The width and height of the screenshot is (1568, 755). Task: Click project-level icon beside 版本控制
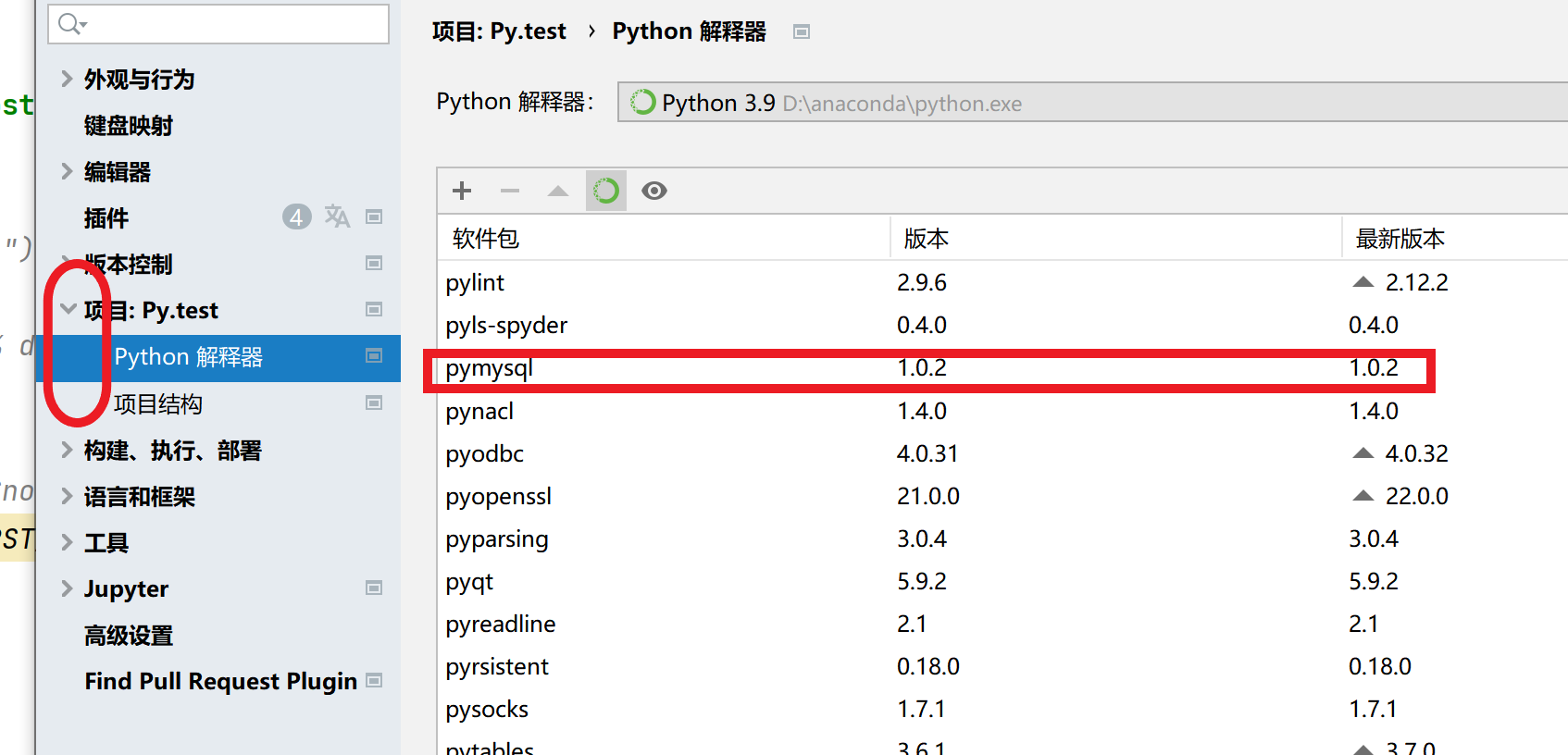(374, 263)
